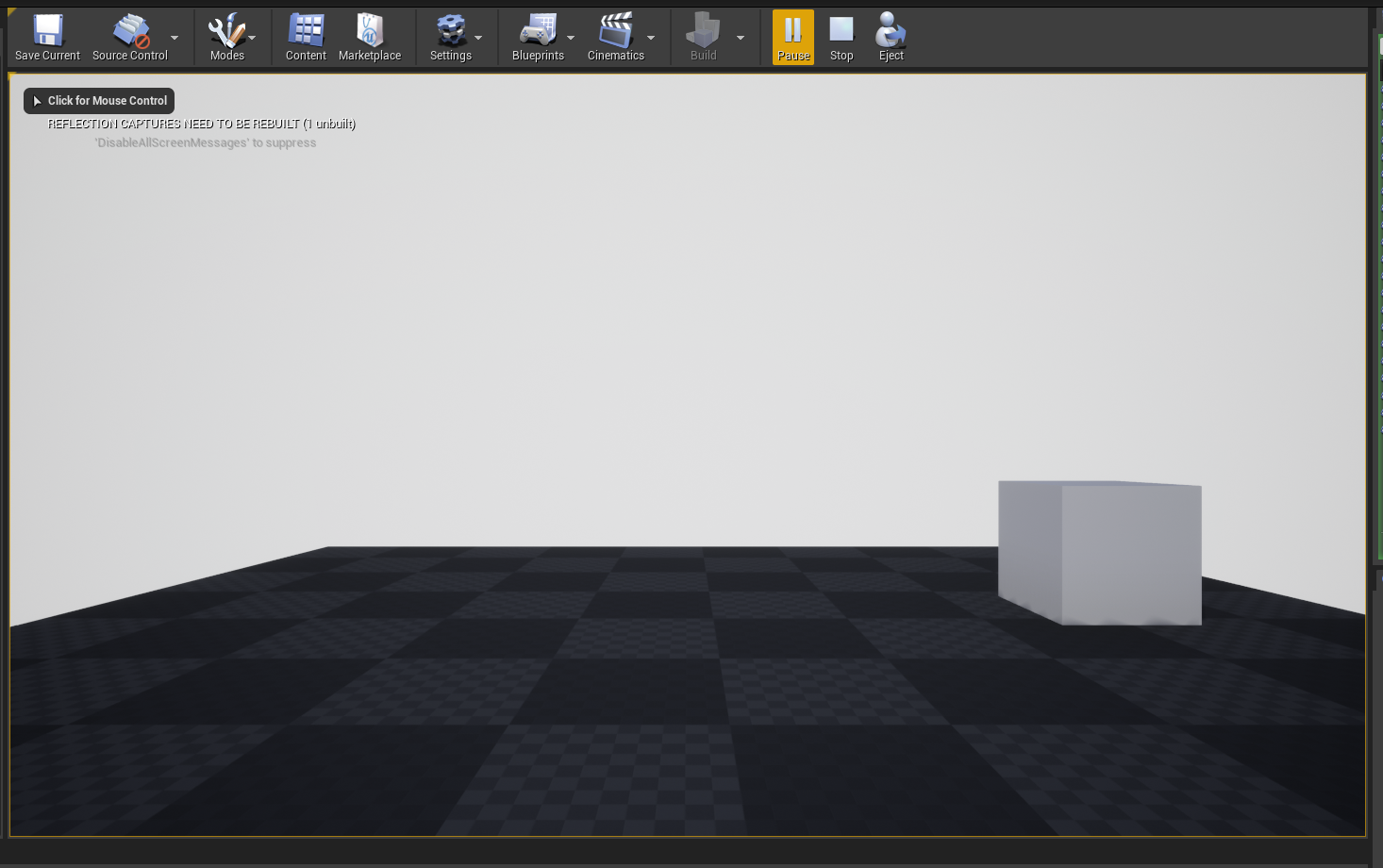Expand the Blueprints dropdown menu
The width and height of the screenshot is (1383, 868).
(570, 38)
